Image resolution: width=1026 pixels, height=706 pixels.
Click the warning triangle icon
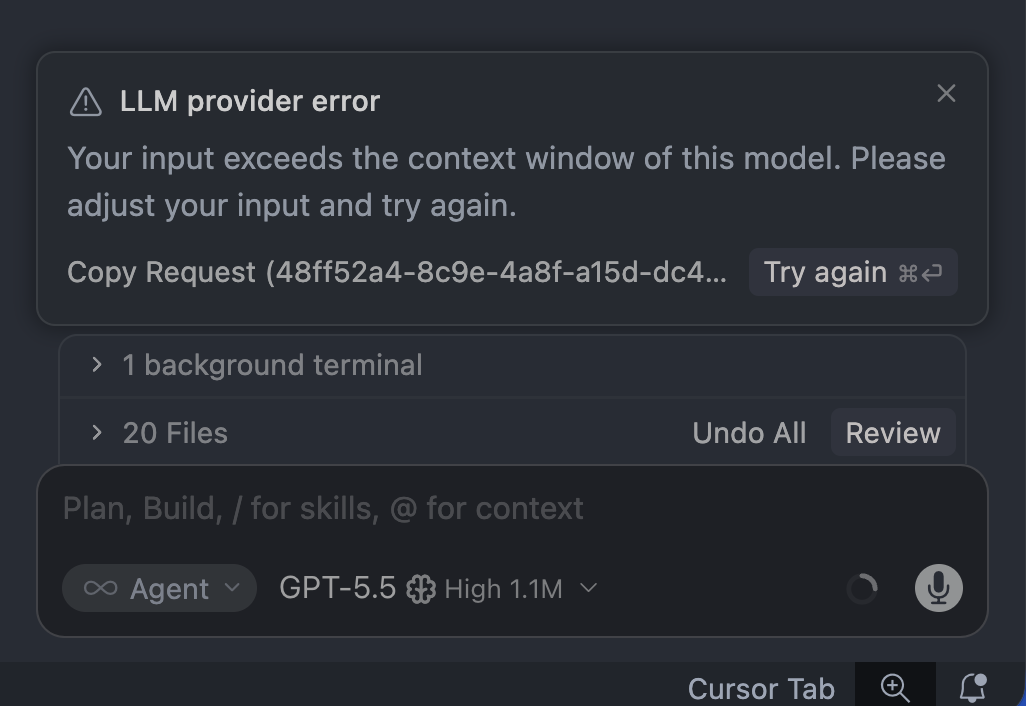pos(86,103)
